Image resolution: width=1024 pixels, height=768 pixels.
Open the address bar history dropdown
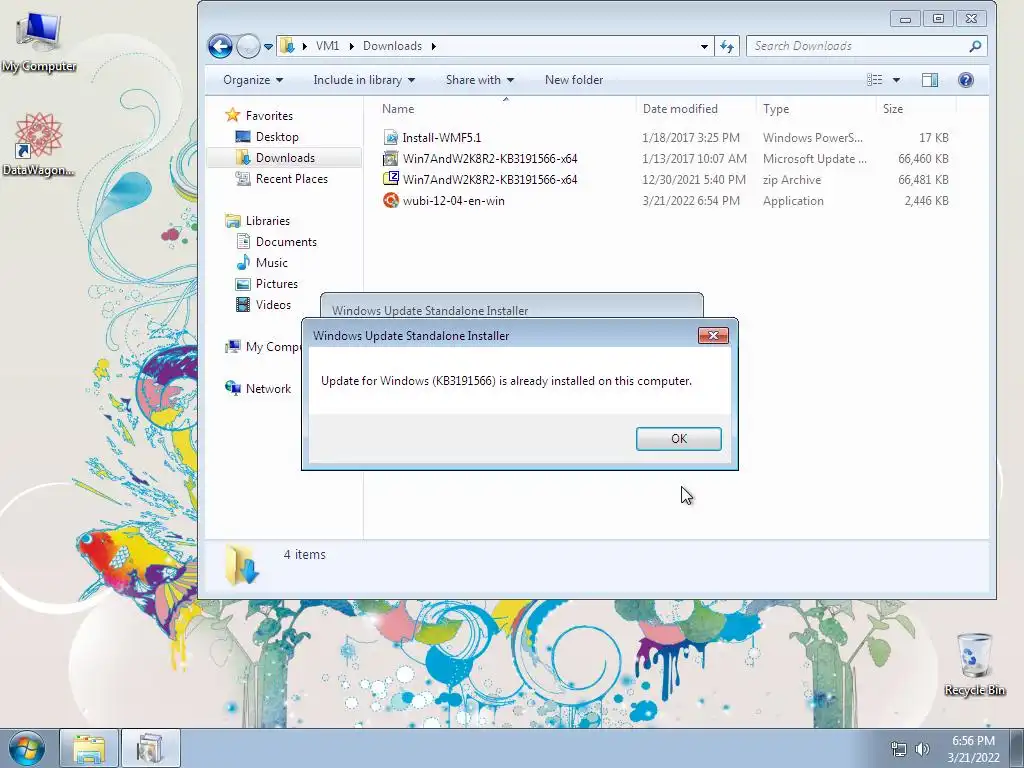tap(704, 46)
